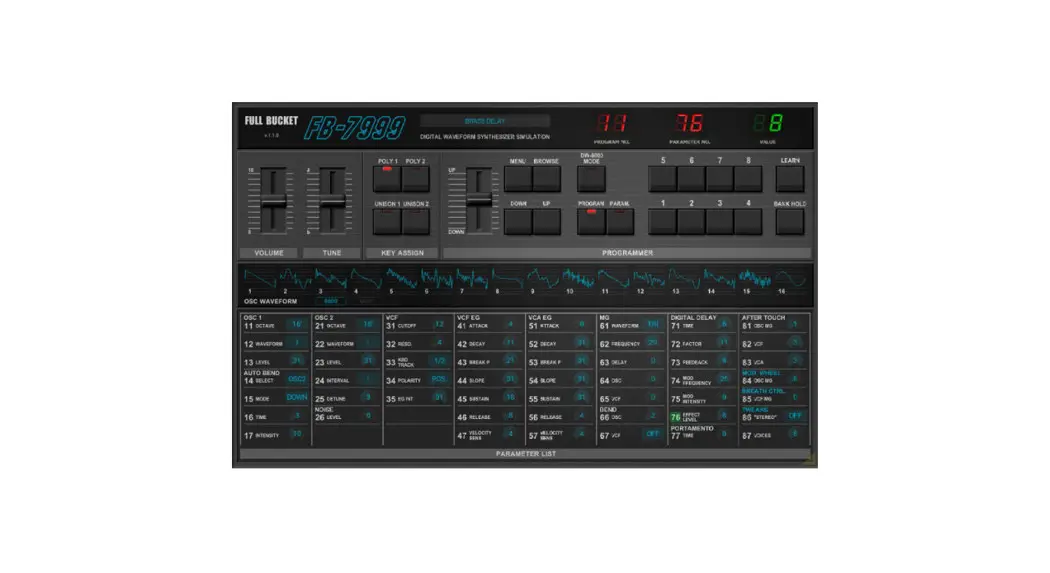The image size is (1050, 573).
Task: Open OSC 2 octave value selector
Action: coord(367,325)
